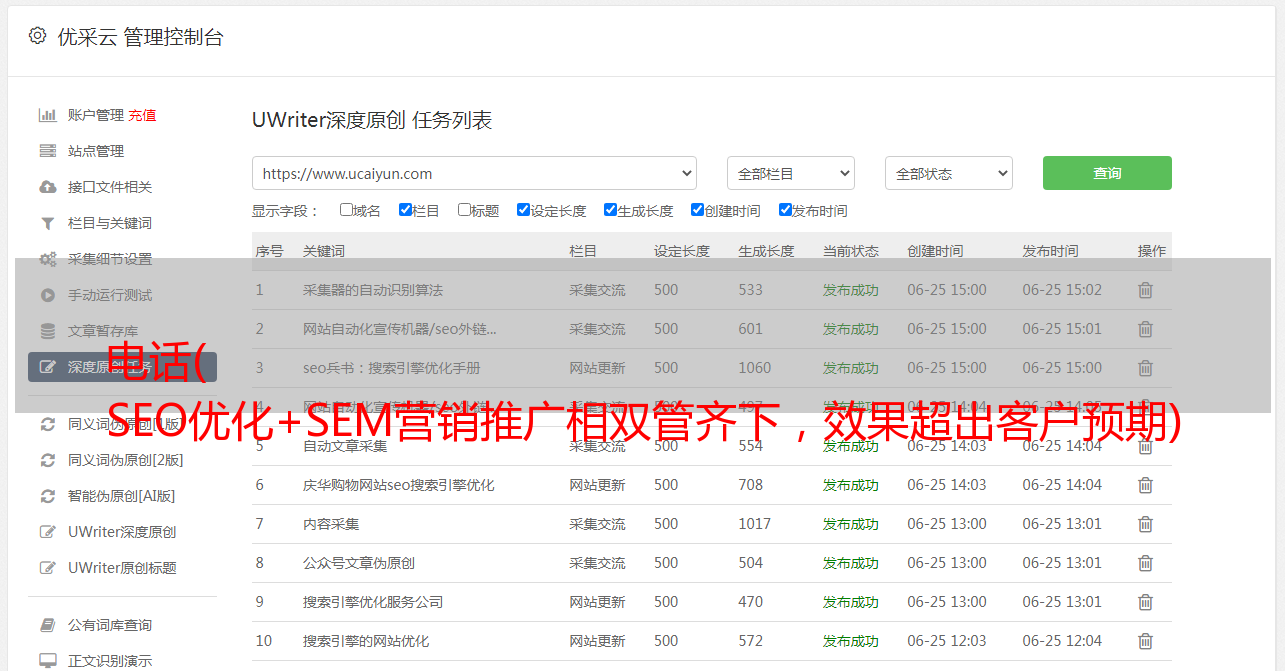Image resolution: width=1285 pixels, height=671 pixels.
Task: Click the 06-25 12:04 publish time
Action: (1062, 641)
